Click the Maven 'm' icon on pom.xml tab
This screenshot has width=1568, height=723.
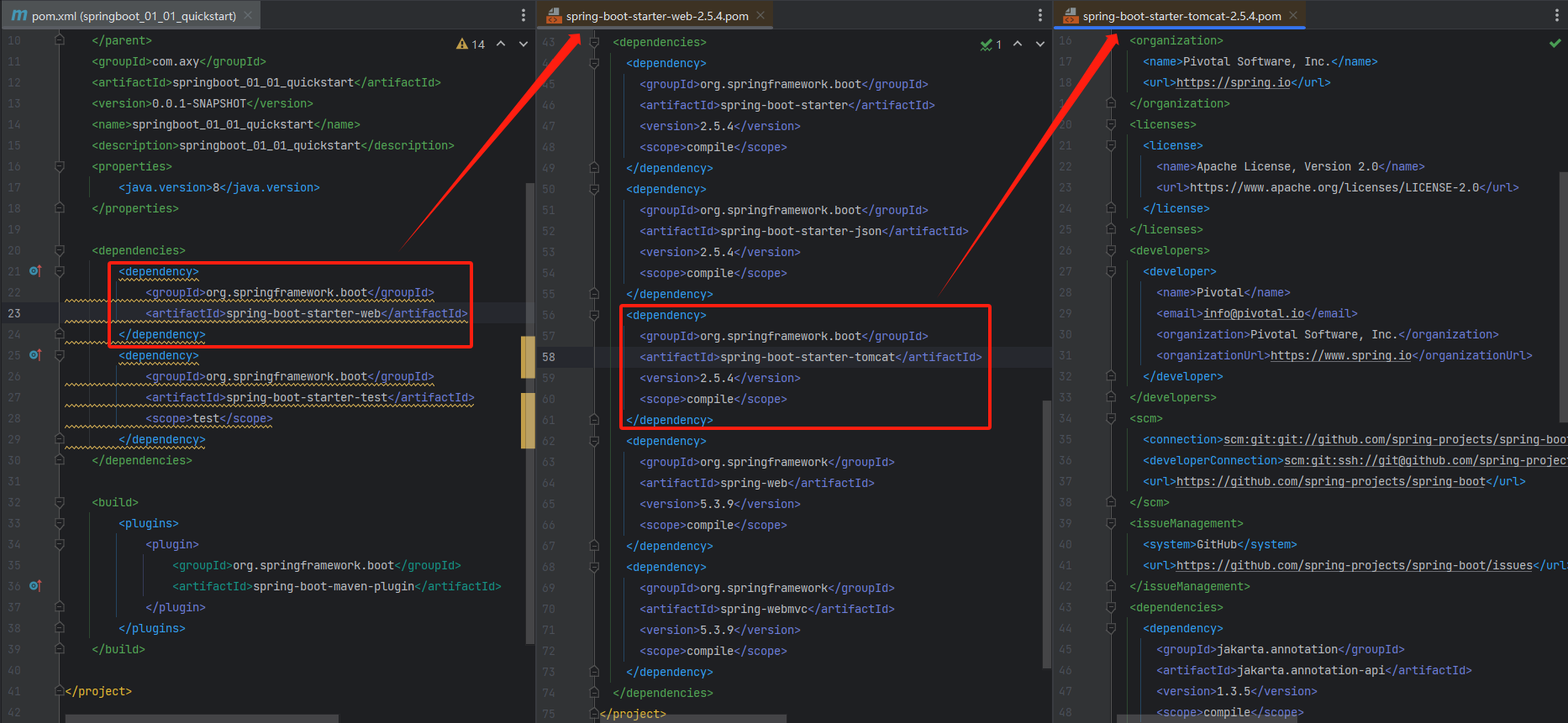point(18,15)
